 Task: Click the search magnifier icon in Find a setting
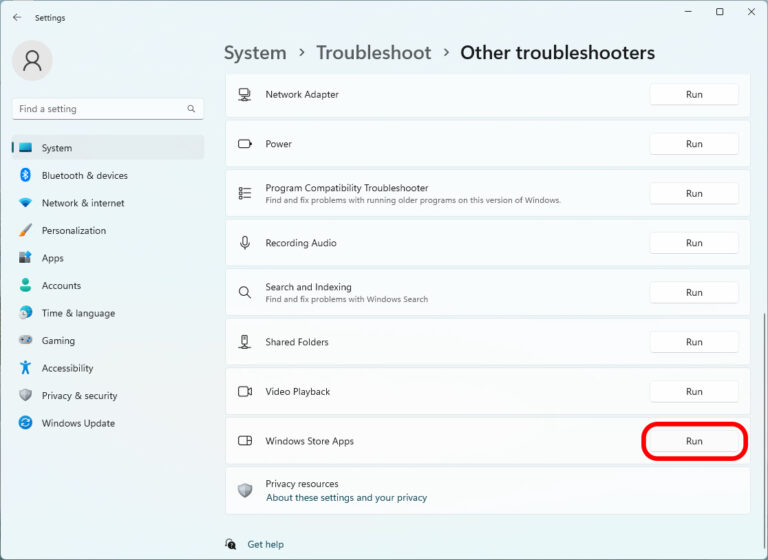coord(191,109)
